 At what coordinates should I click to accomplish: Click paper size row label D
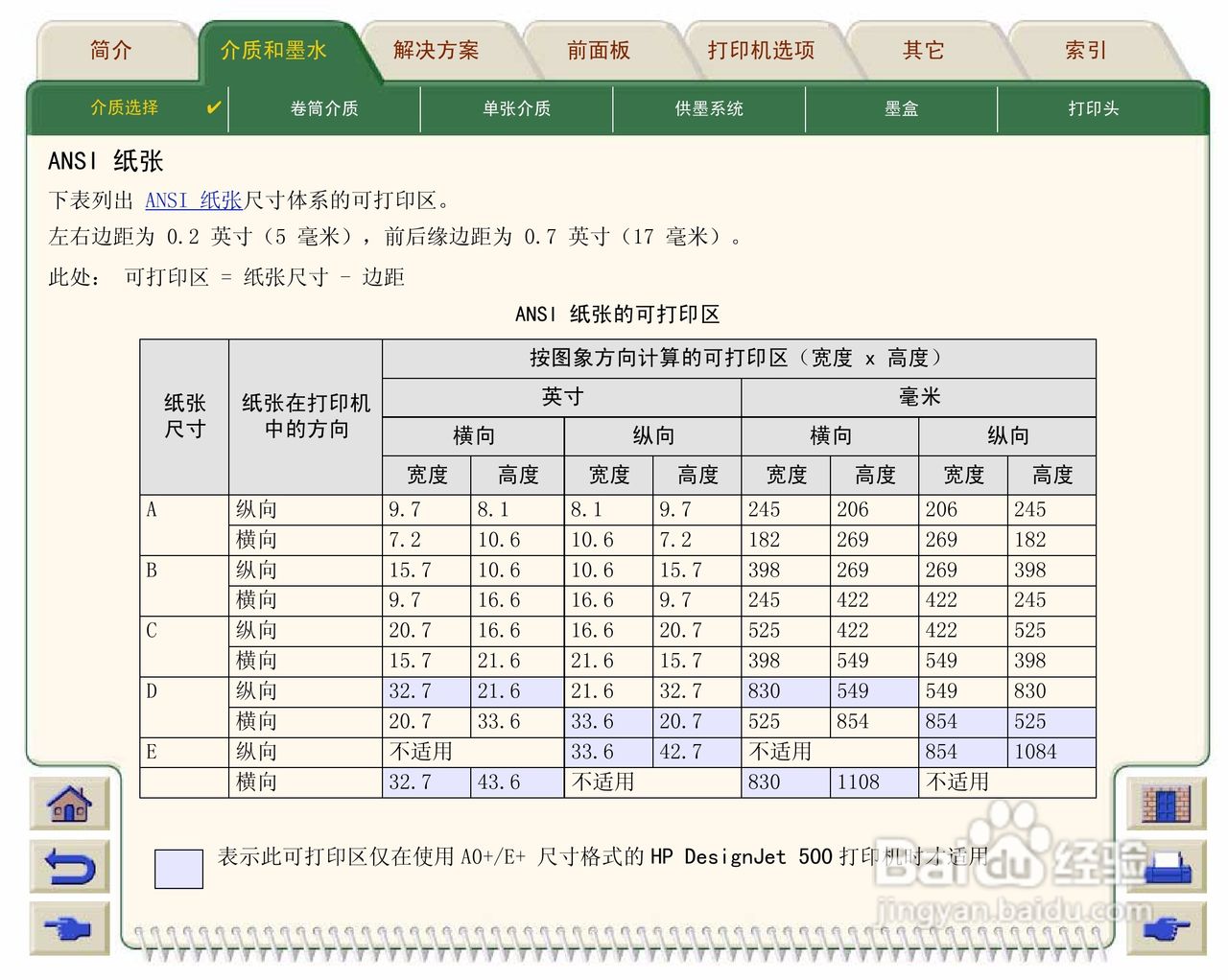click(x=152, y=690)
